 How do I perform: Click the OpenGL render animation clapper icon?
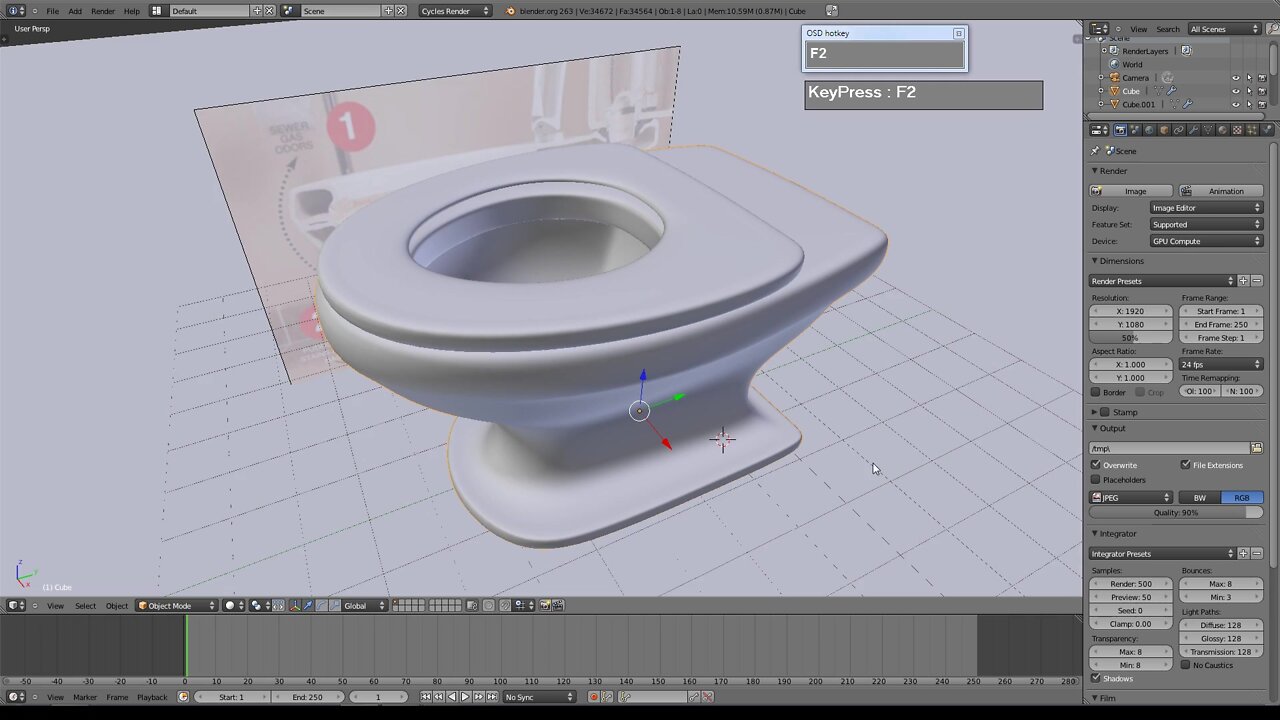pos(558,605)
